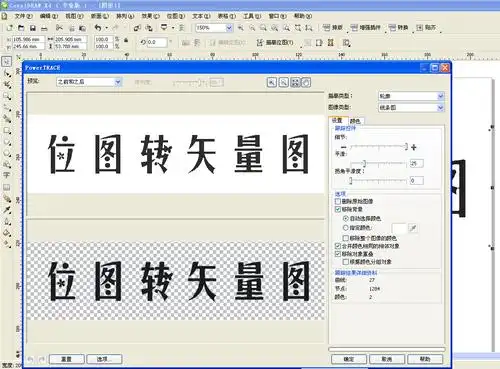This screenshot has width=500, height=369.
Task: Click the 细节 detail slider handle
Action: (x=406, y=147)
